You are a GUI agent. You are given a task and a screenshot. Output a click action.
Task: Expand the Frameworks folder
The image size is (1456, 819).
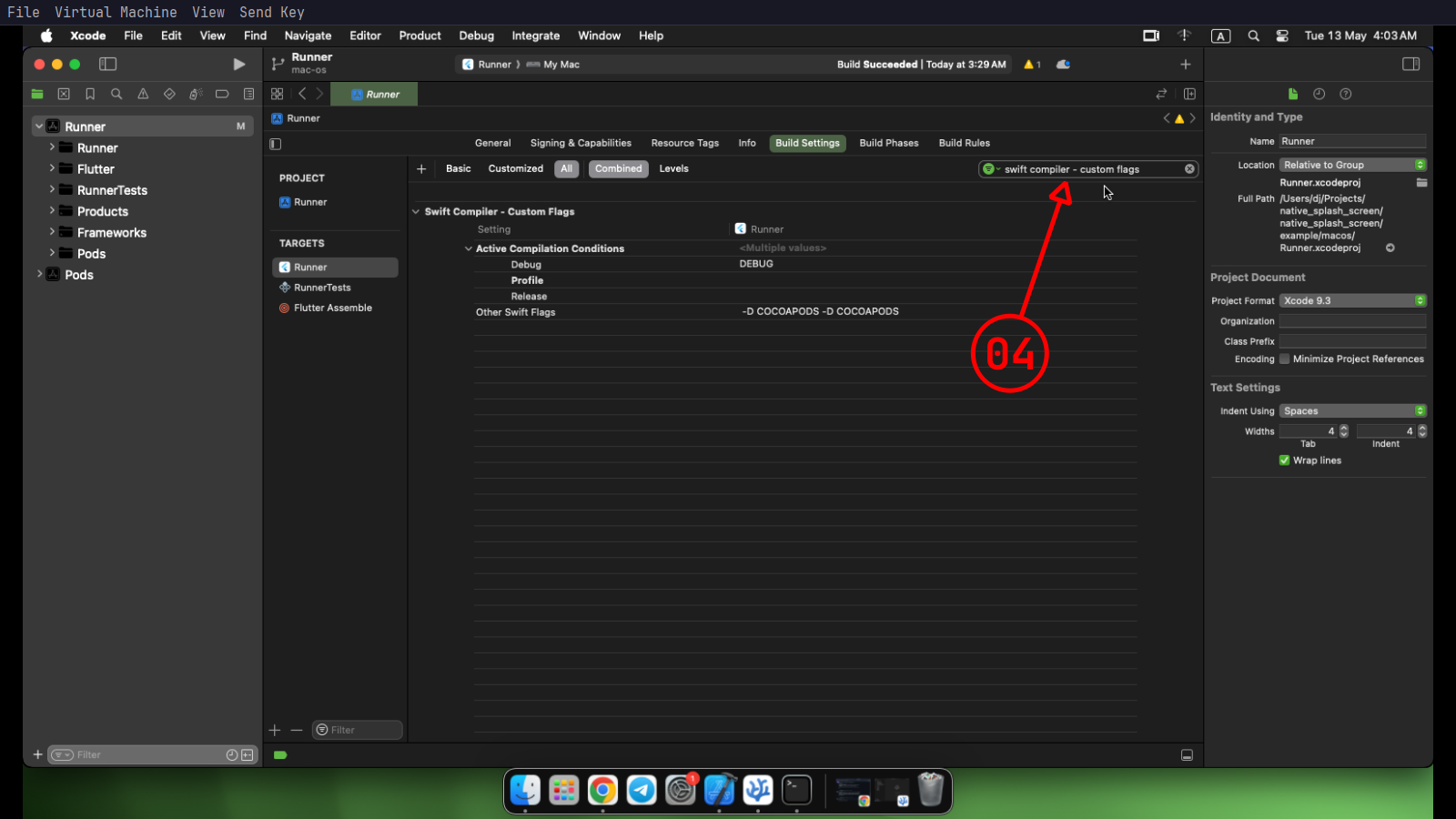pos(52,232)
